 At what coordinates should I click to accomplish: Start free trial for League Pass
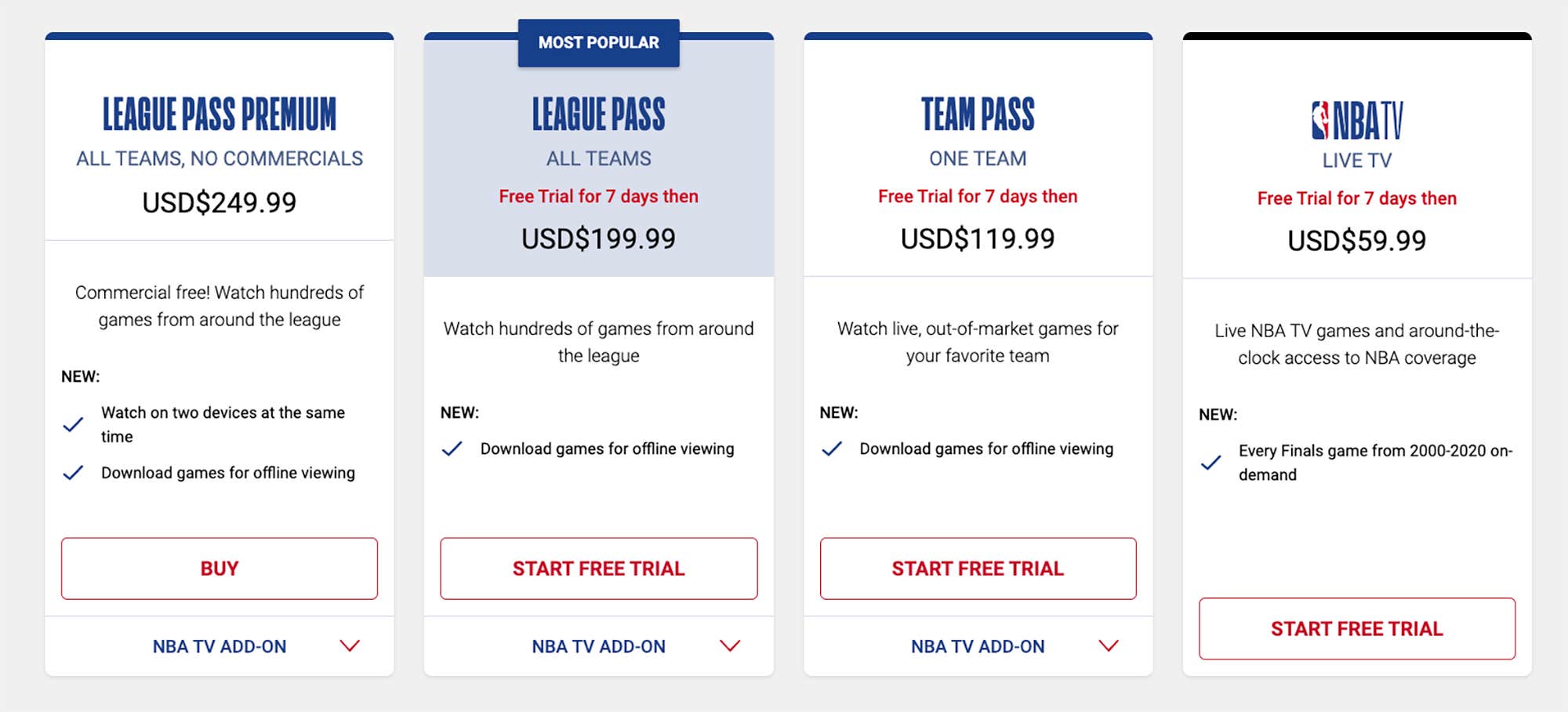coord(598,569)
